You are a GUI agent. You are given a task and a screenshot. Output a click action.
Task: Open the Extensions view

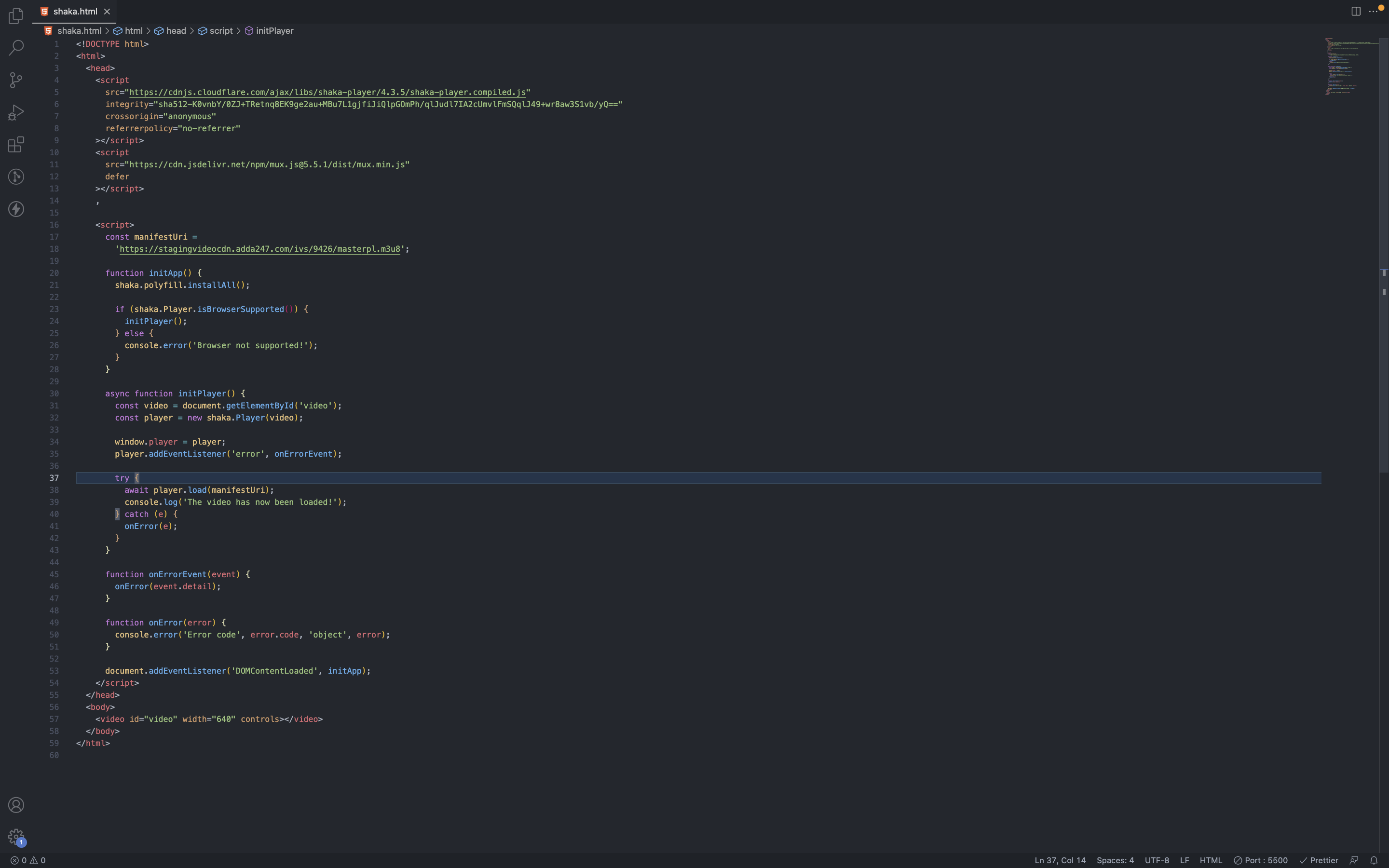click(15, 145)
